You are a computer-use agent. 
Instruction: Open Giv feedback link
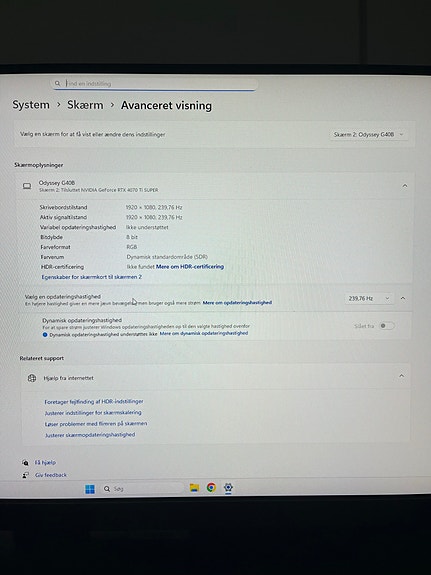click(51, 475)
